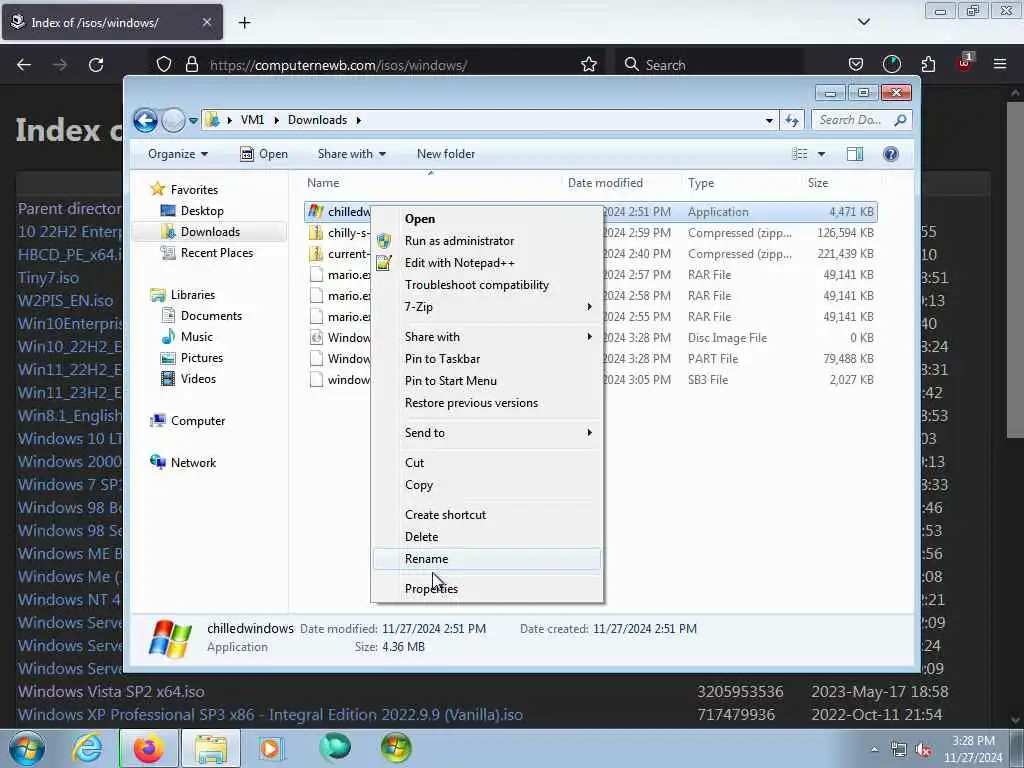Viewport: 1024px width, 768px height.
Task: Click the Explorer help icon
Action: click(891, 154)
